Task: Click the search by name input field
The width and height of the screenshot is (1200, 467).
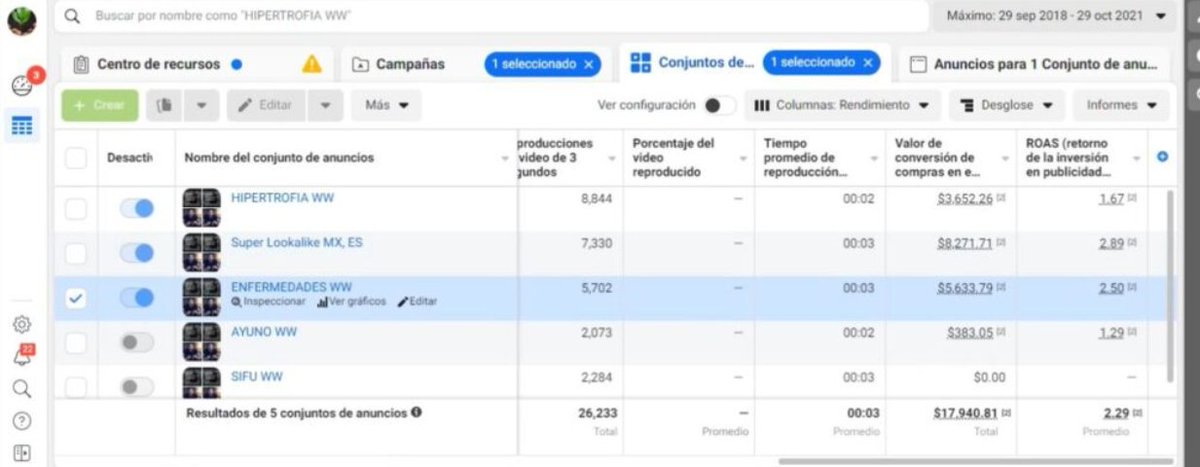Action: click(x=490, y=17)
